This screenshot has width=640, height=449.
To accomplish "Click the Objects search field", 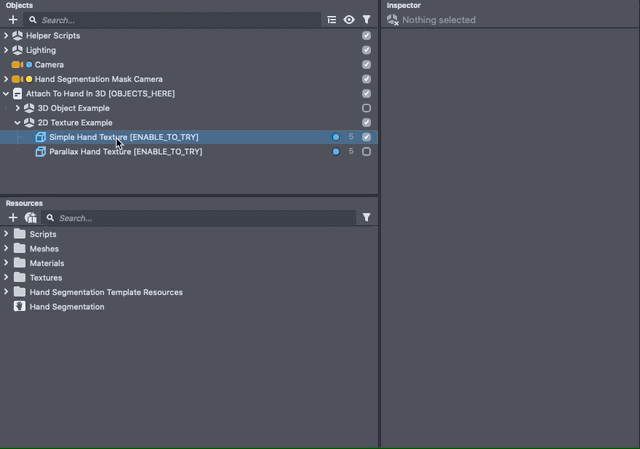I will pos(180,20).
